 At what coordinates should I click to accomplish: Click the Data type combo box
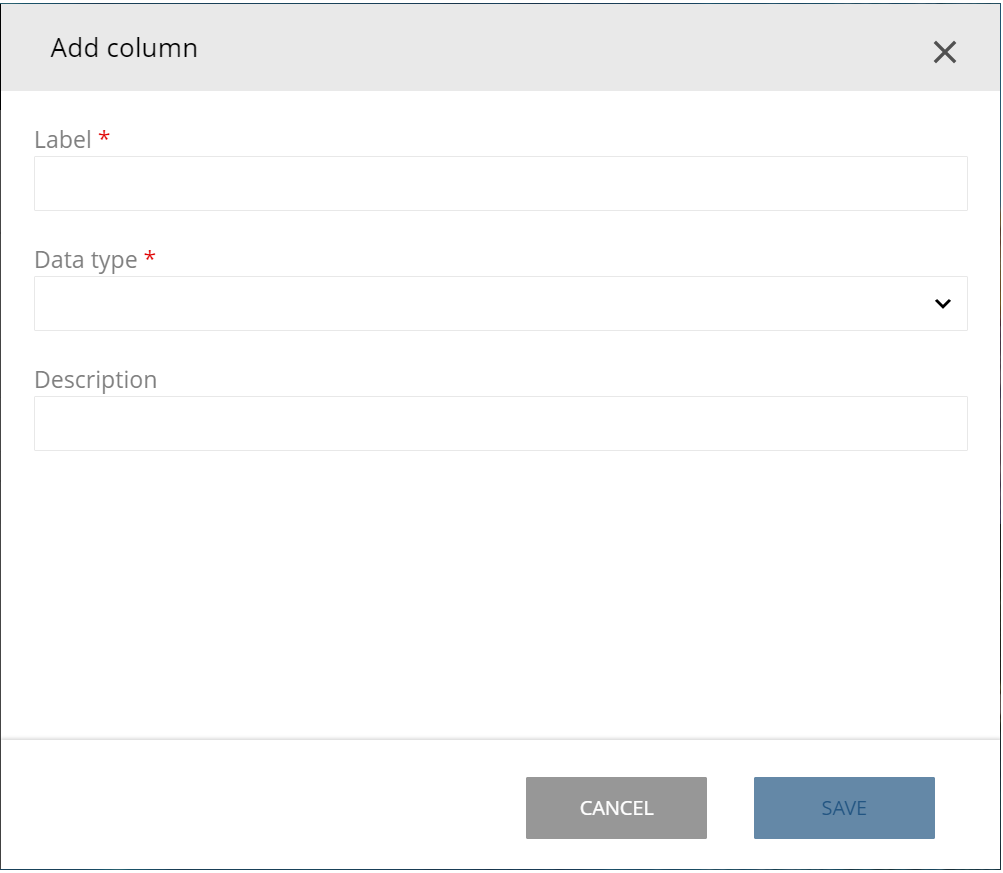[x=500, y=302]
